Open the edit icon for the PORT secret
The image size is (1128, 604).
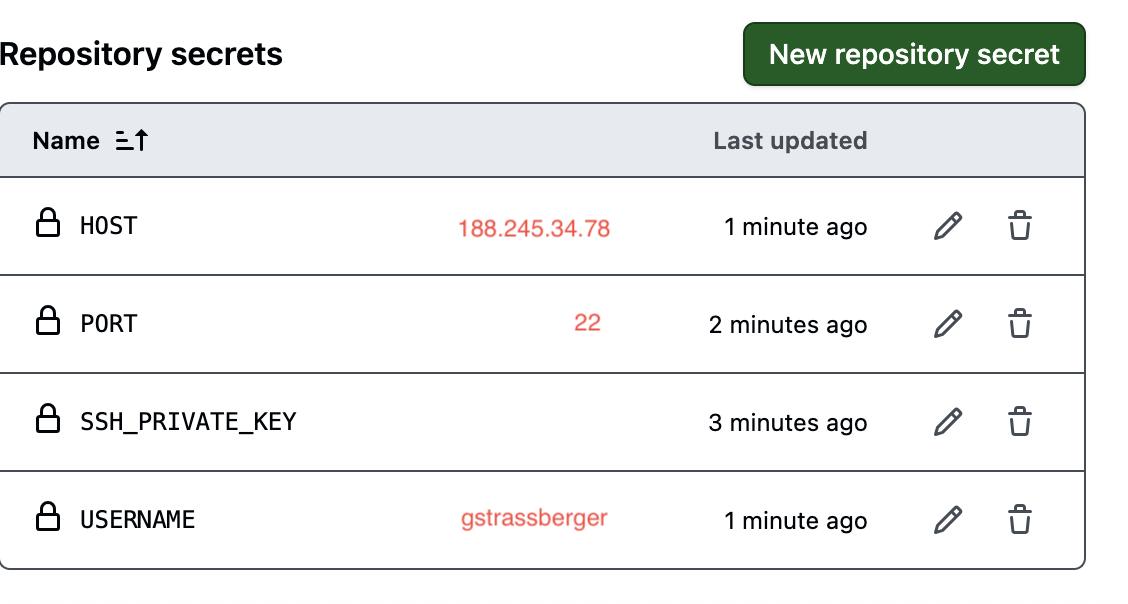[946, 324]
